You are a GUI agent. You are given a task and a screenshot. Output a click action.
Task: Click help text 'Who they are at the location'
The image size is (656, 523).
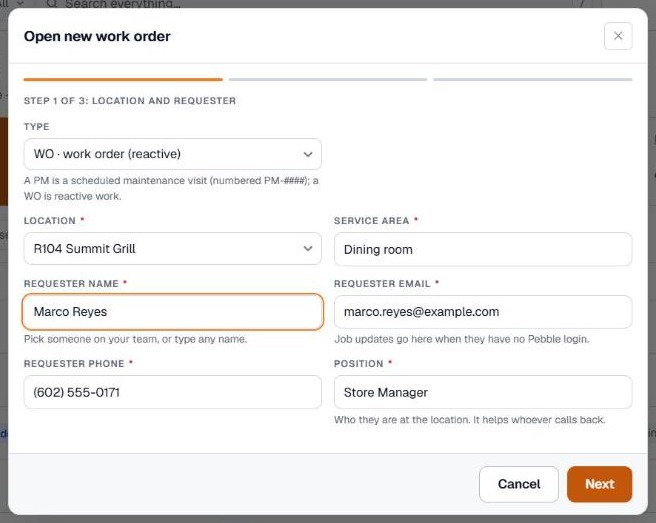(469, 420)
